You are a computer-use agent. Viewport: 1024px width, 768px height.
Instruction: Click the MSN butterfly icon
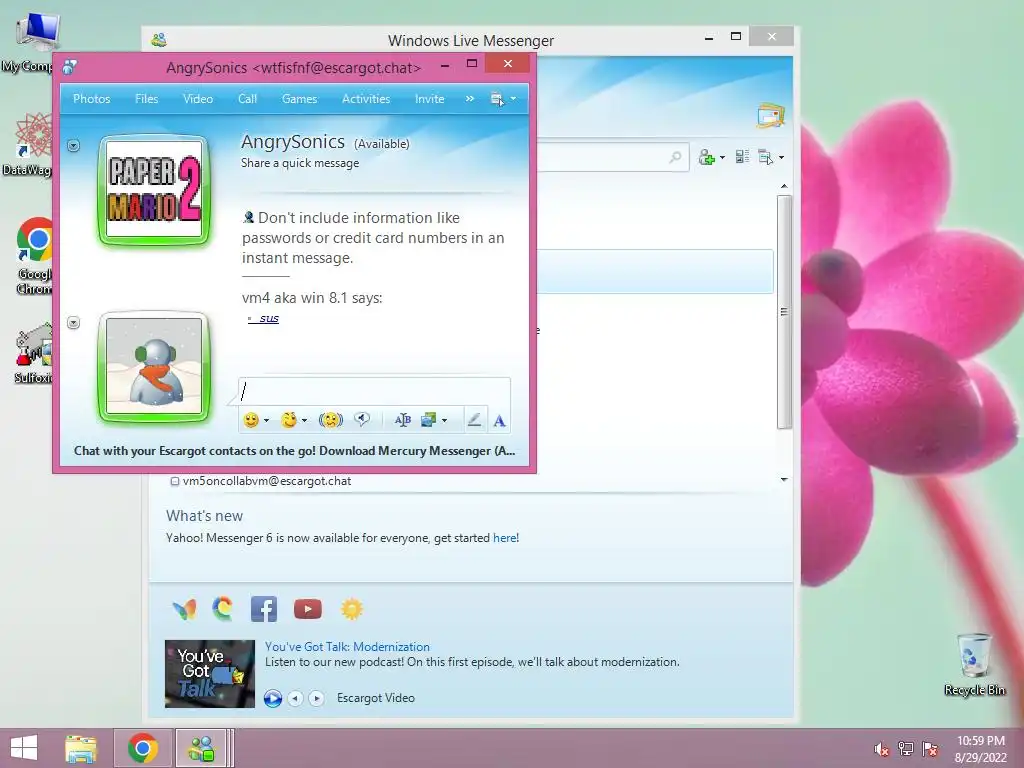click(x=185, y=609)
